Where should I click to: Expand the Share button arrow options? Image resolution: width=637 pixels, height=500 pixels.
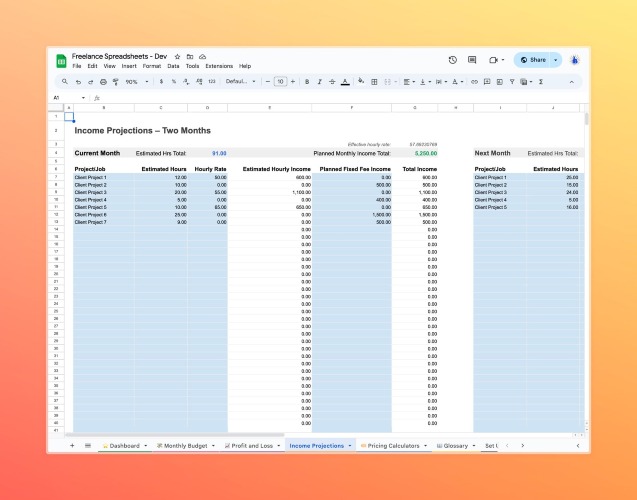pyautogui.click(x=556, y=60)
